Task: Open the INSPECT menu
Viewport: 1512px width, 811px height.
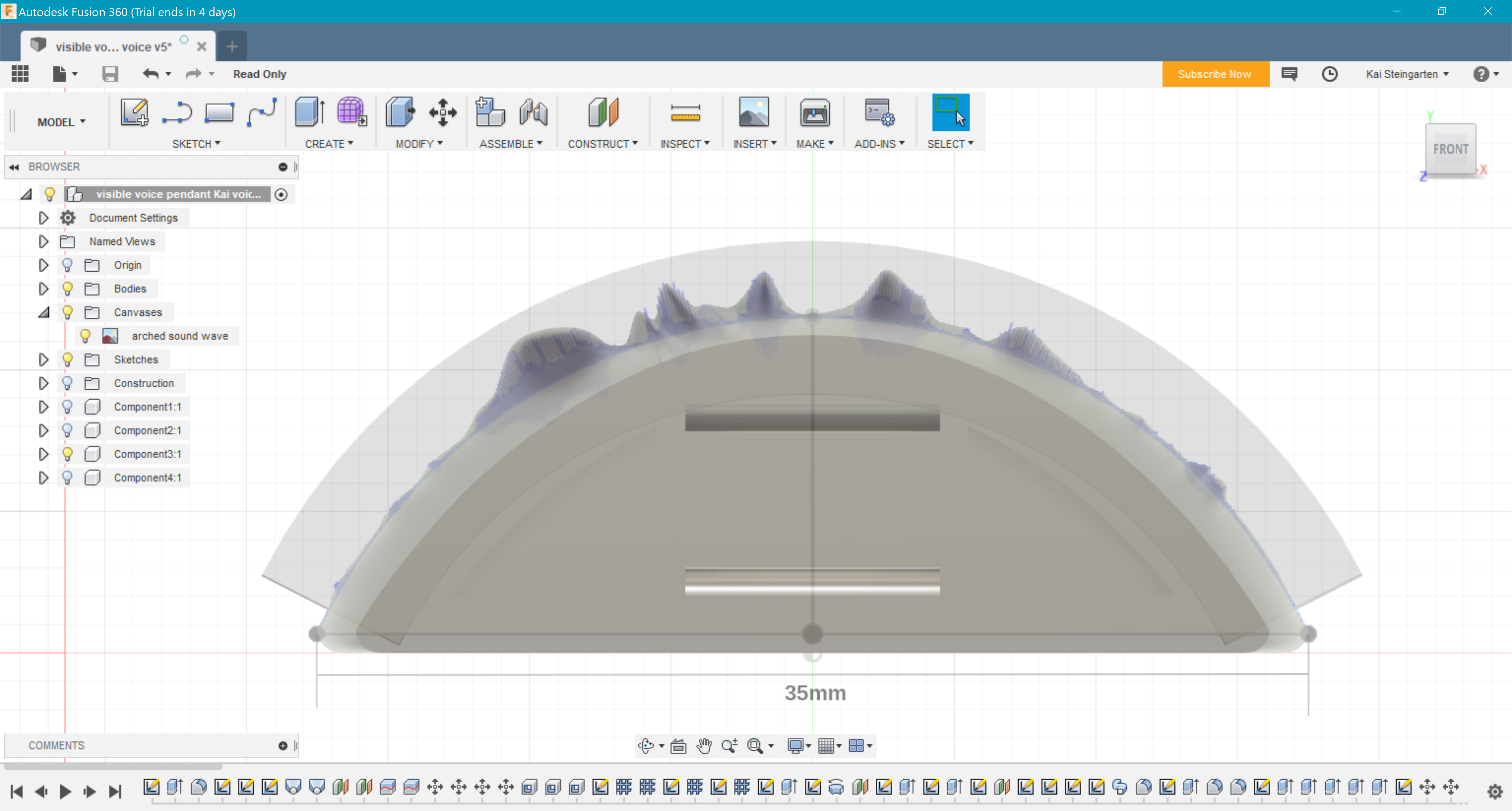Action: (x=685, y=144)
